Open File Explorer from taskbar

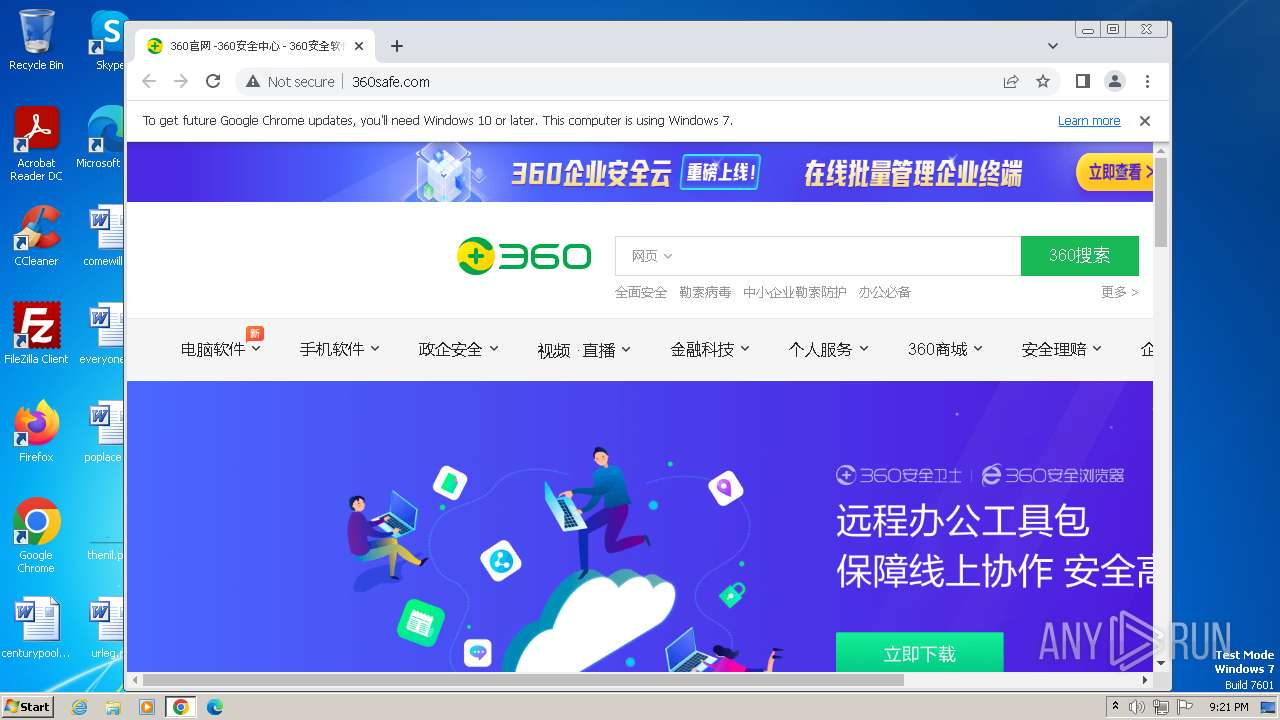(113, 707)
